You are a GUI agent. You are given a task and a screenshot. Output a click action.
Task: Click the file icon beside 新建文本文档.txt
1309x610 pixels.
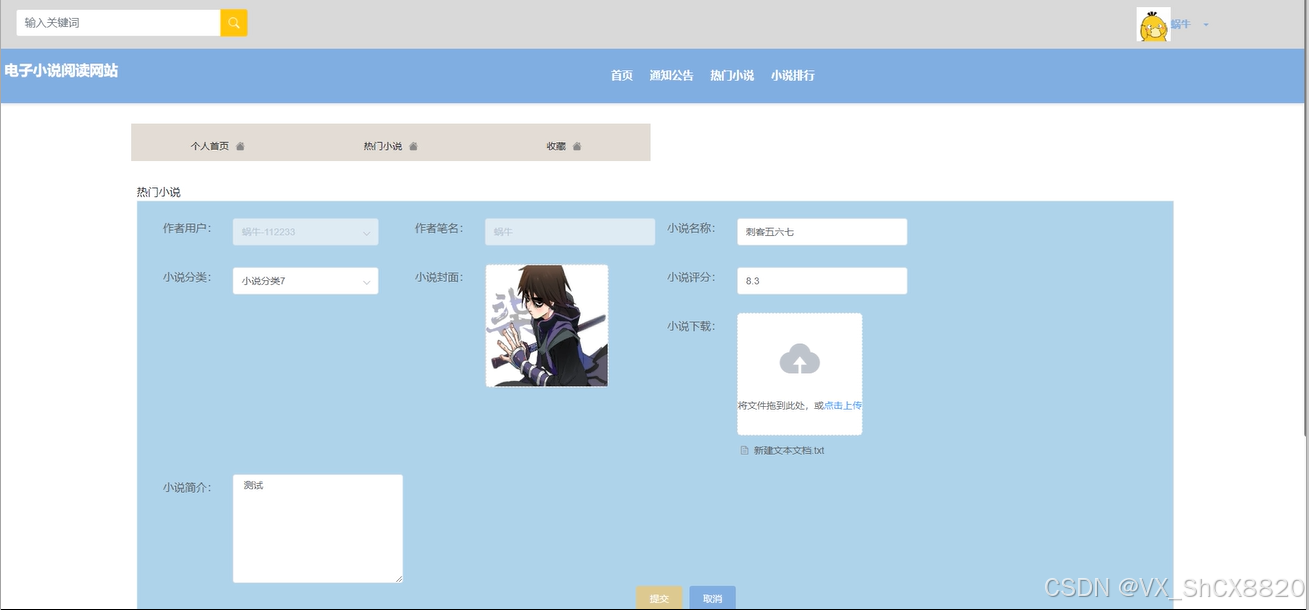pos(744,451)
